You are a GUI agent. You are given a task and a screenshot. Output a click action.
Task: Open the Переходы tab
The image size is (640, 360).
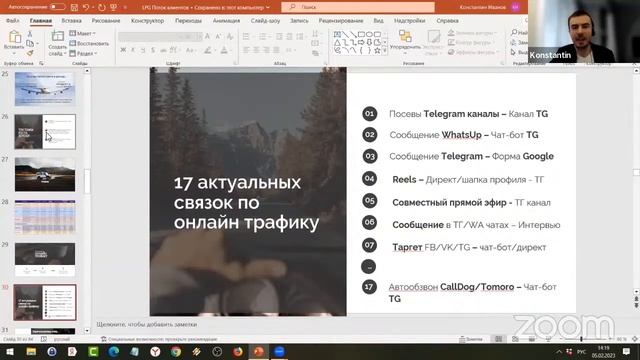pos(188,20)
